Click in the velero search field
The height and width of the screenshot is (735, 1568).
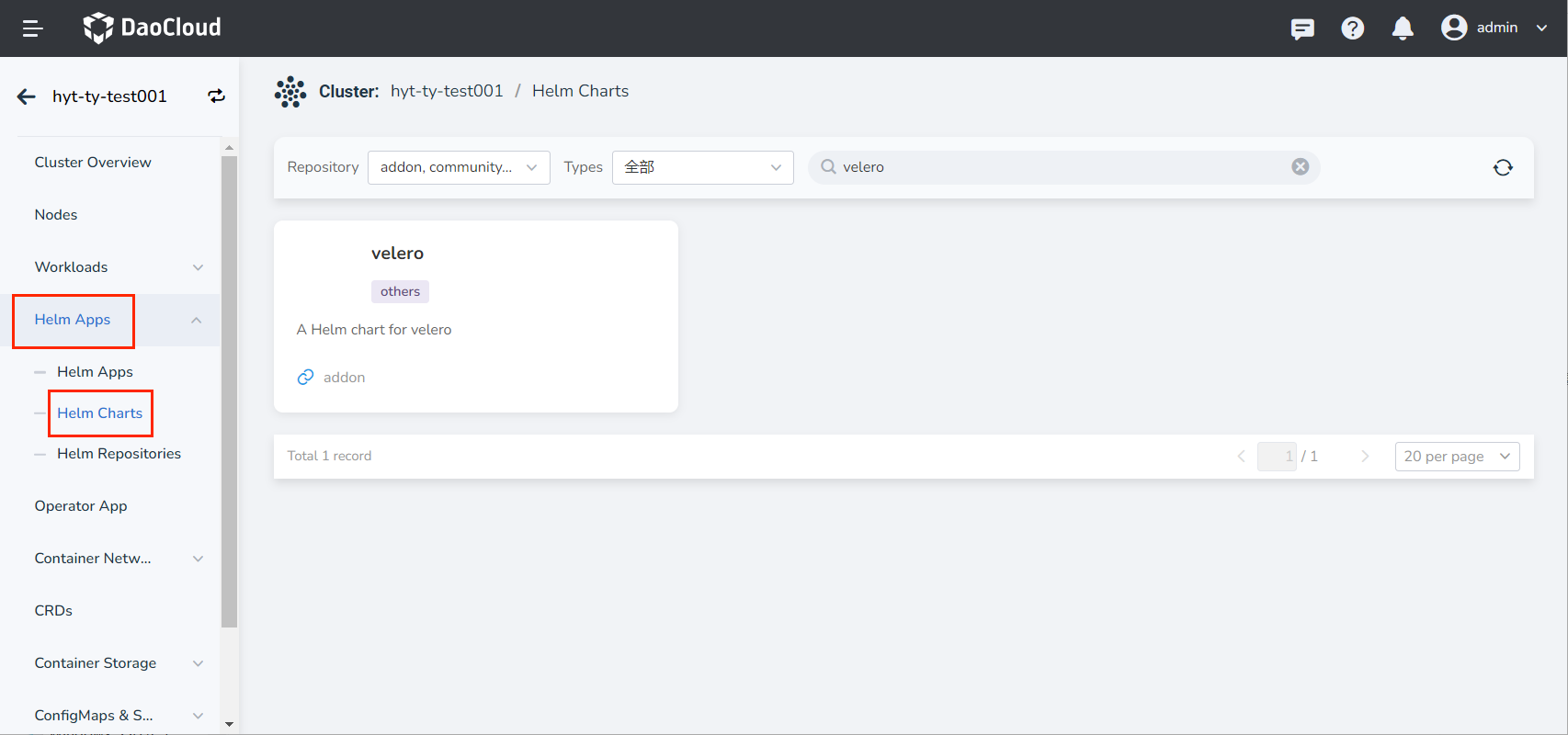pyautogui.click(x=1057, y=167)
